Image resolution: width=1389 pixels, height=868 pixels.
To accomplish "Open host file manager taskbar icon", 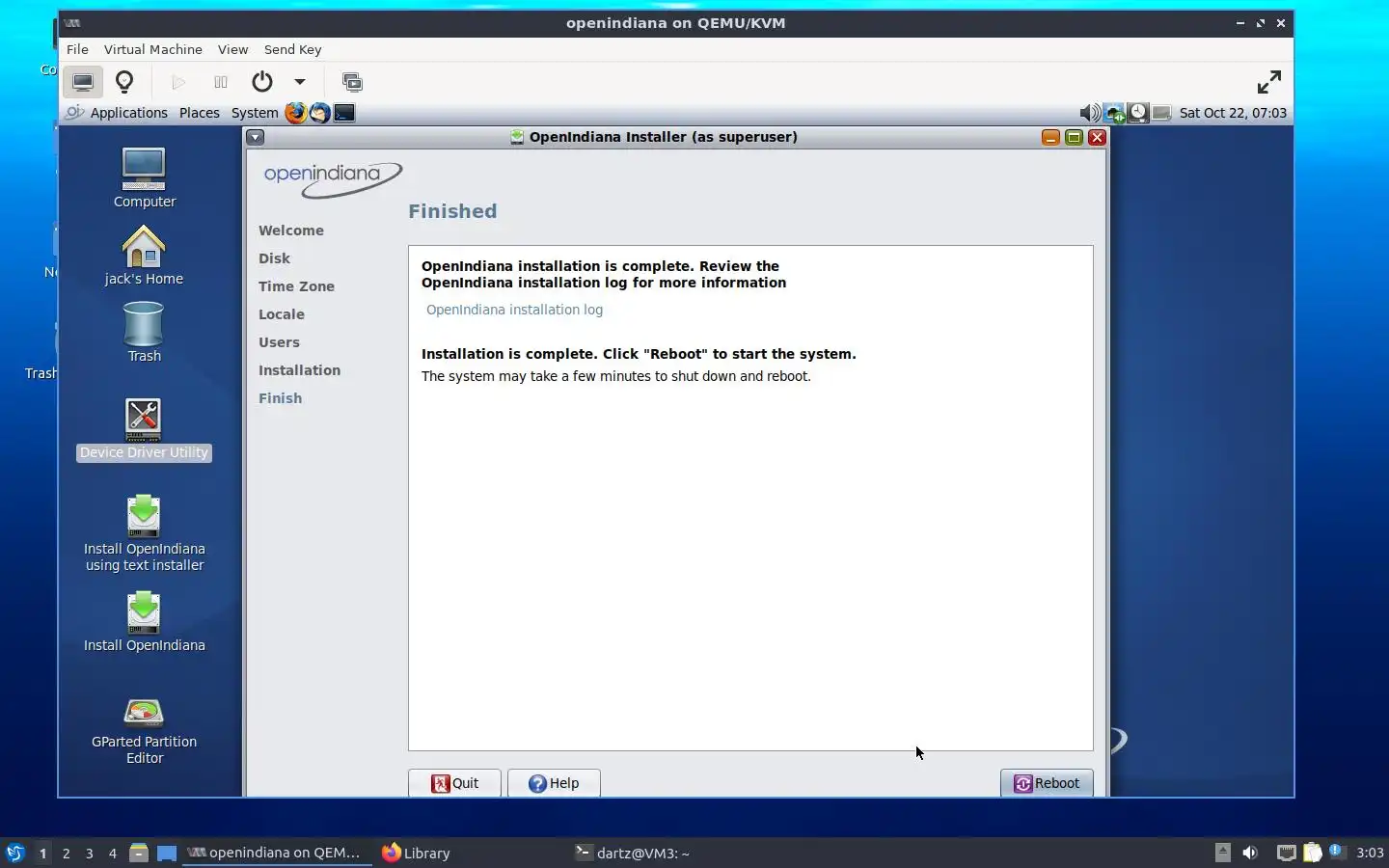I will (139, 853).
